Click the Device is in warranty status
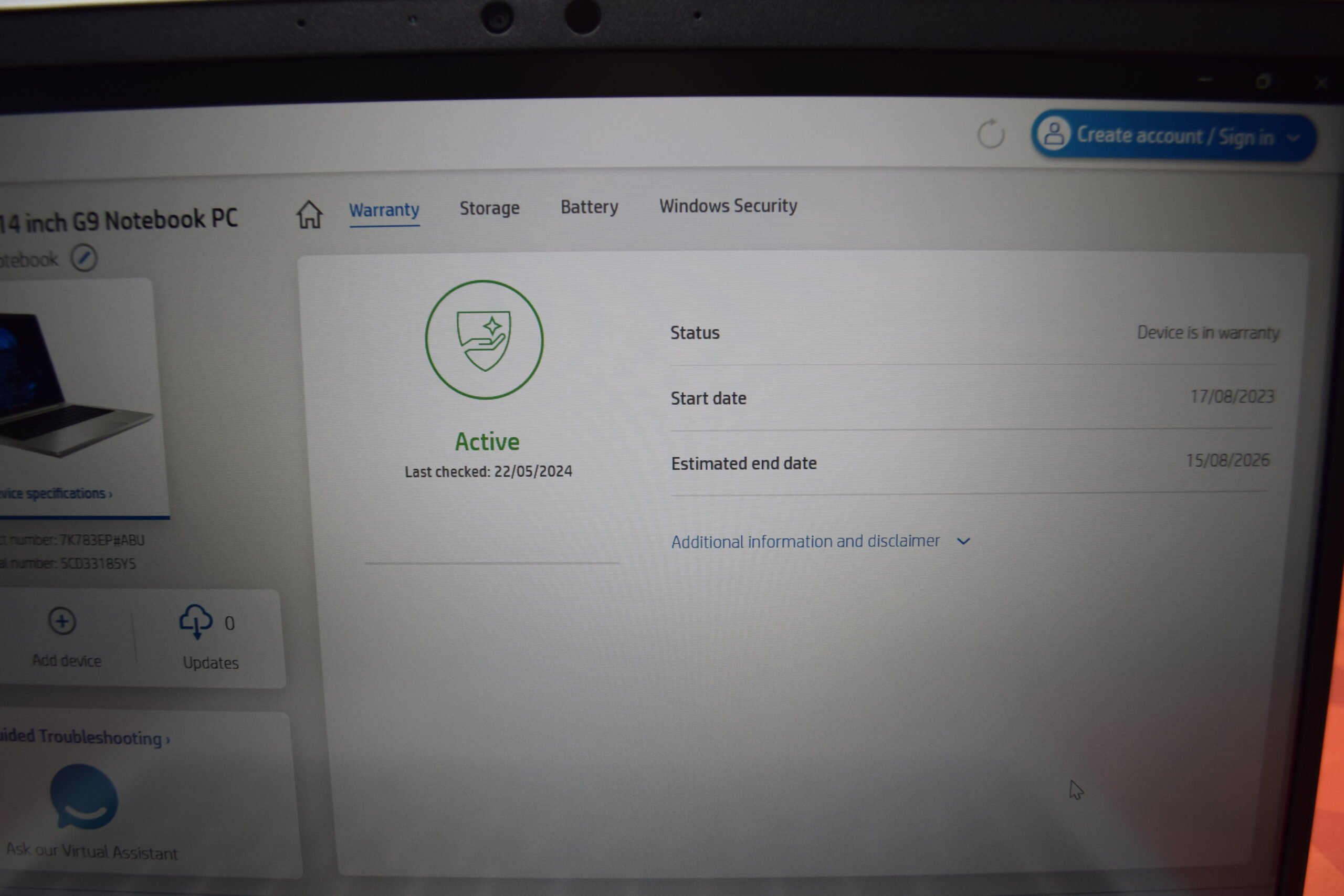The width and height of the screenshot is (1344, 896). [1208, 333]
